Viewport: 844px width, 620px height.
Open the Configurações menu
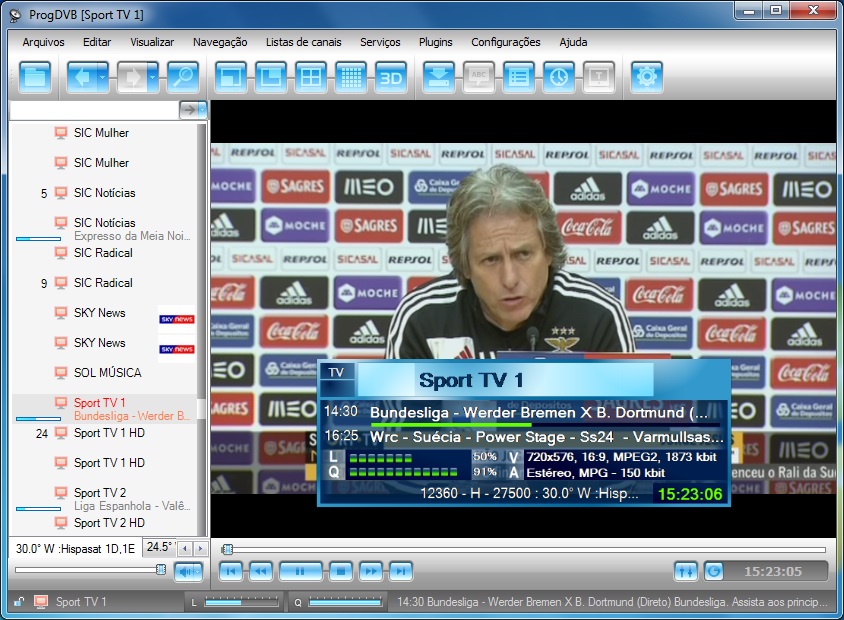[x=506, y=42]
